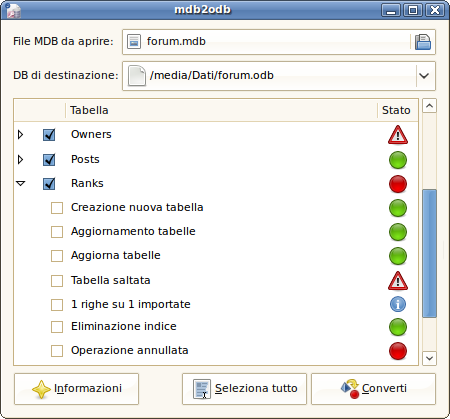Open the DB di destinazione dropdown
This screenshot has height=419, width=450.
(x=424, y=76)
